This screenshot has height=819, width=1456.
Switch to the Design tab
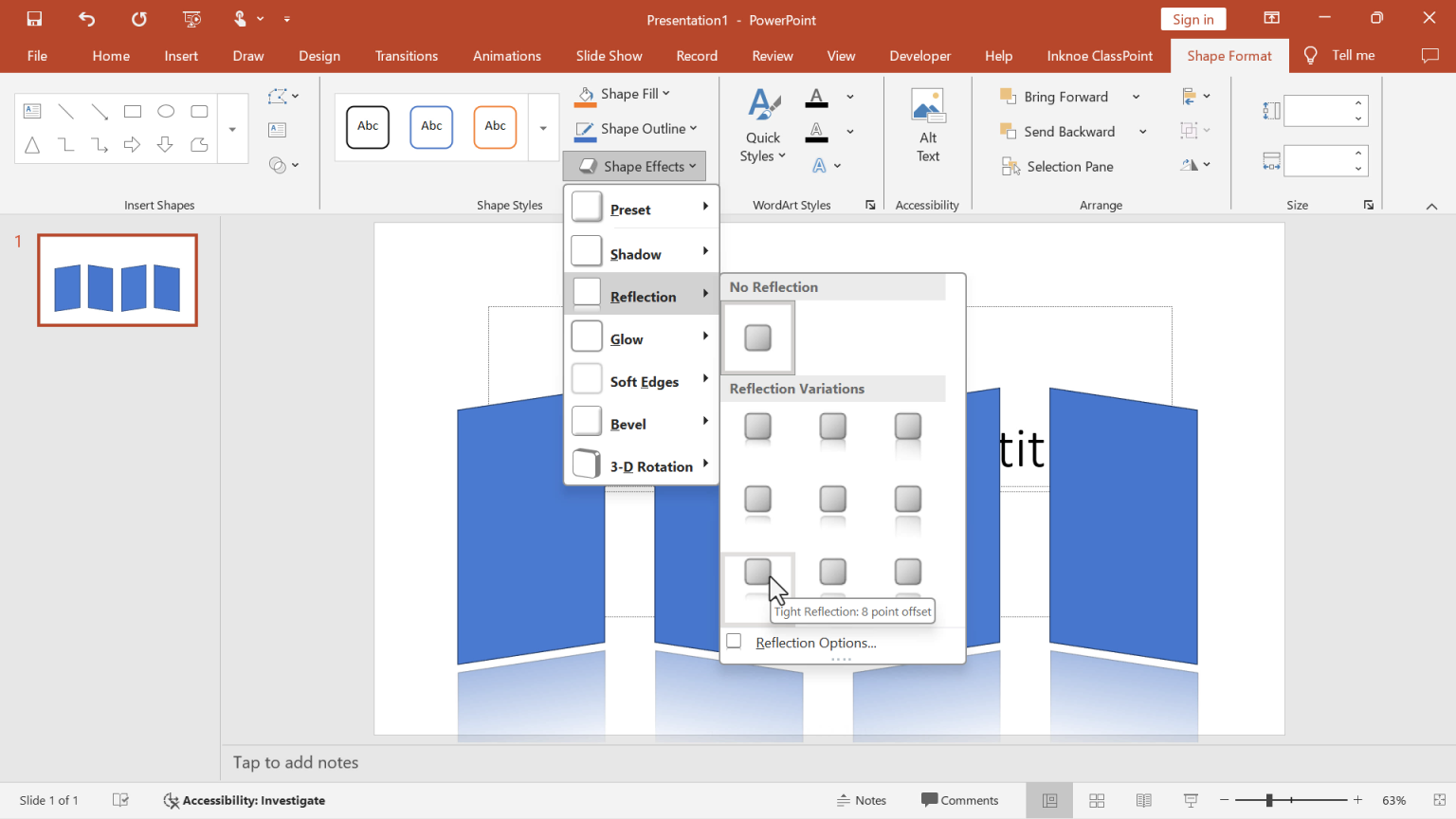(318, 55)
